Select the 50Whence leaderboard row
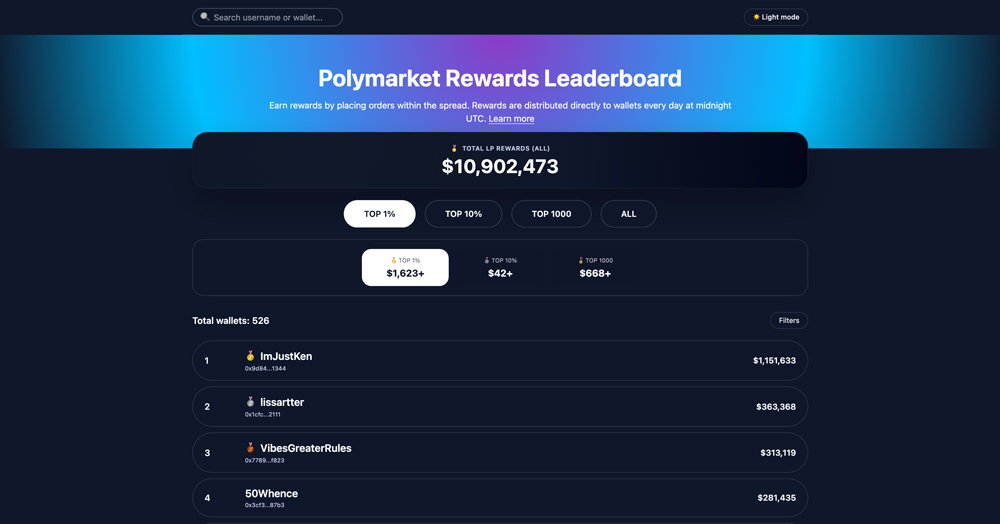Viewport: 1000px width, 524px height. (x=500, y=498)
